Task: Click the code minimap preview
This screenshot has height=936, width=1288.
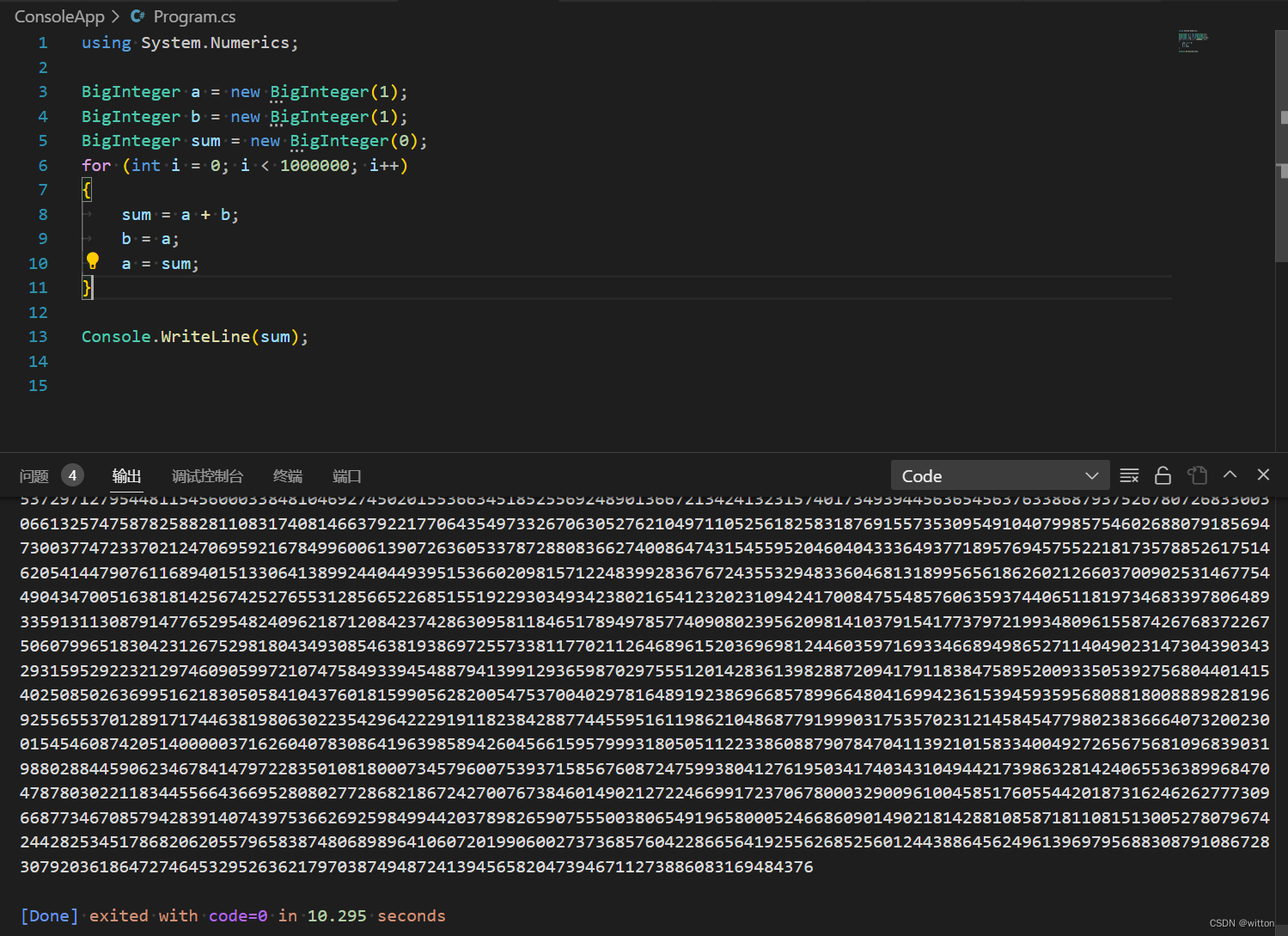Action: [1193, 41]
